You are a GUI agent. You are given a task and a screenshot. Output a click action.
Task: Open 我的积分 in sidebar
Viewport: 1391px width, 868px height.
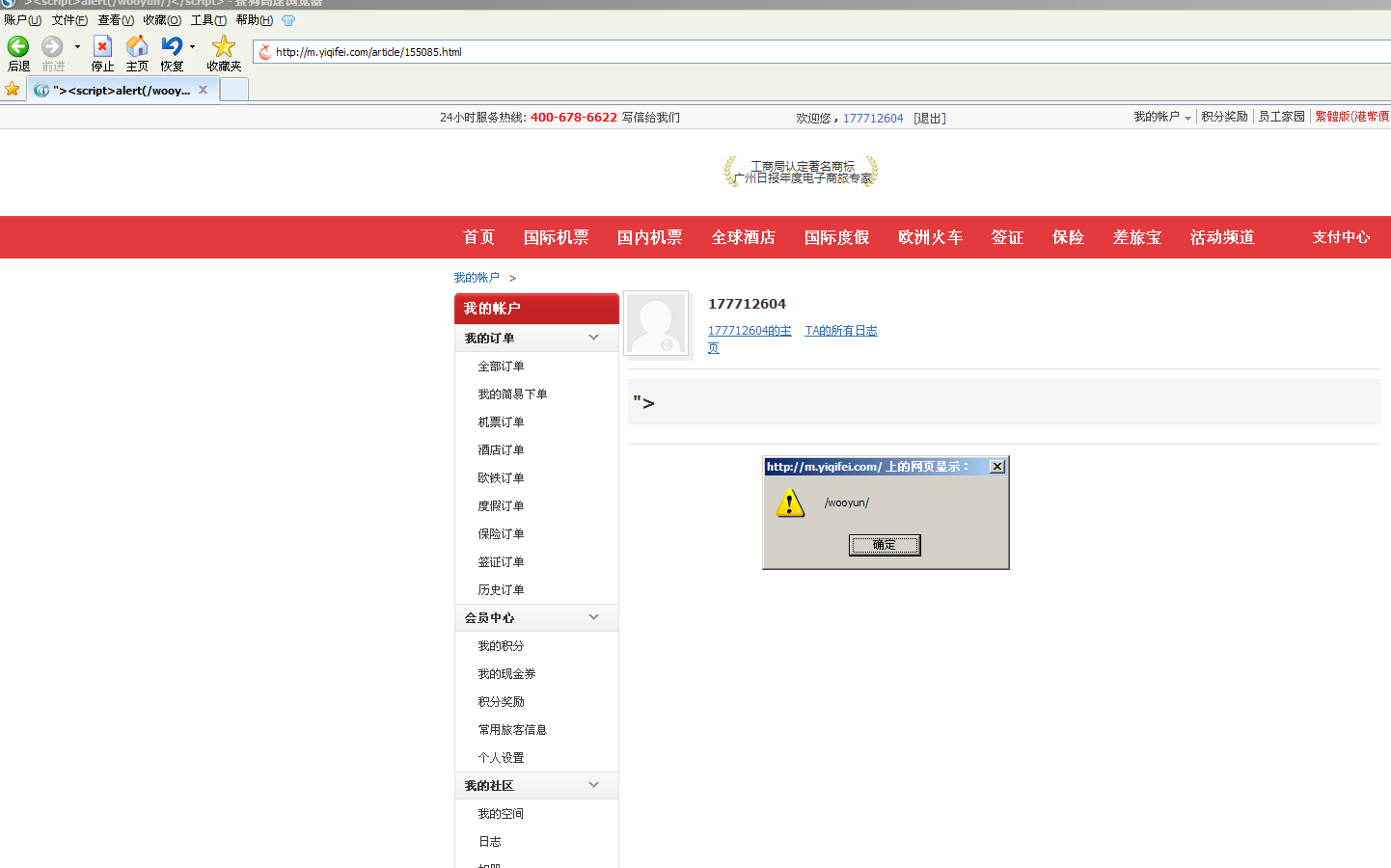pos(501,646)
